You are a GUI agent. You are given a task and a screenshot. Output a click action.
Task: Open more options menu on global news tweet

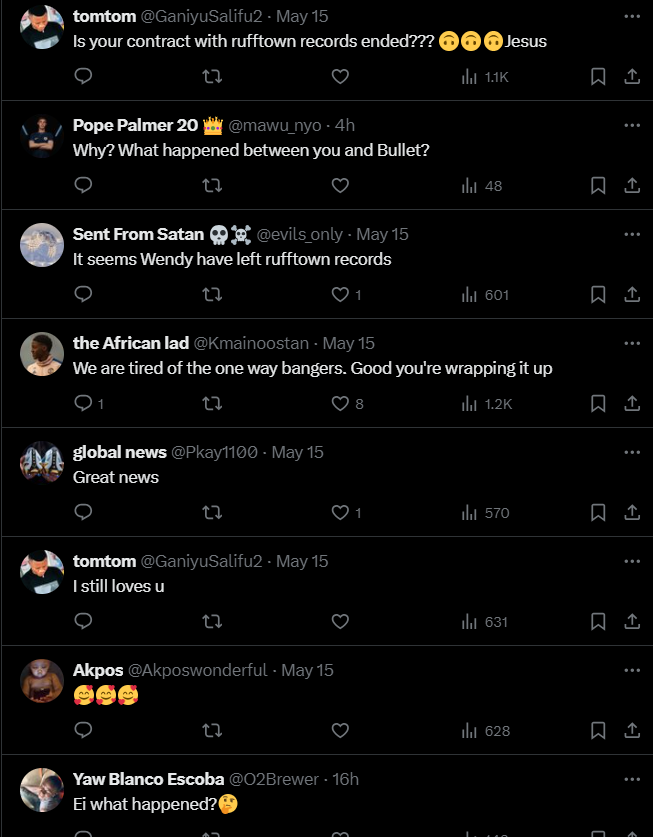click(x=631, y=452)
